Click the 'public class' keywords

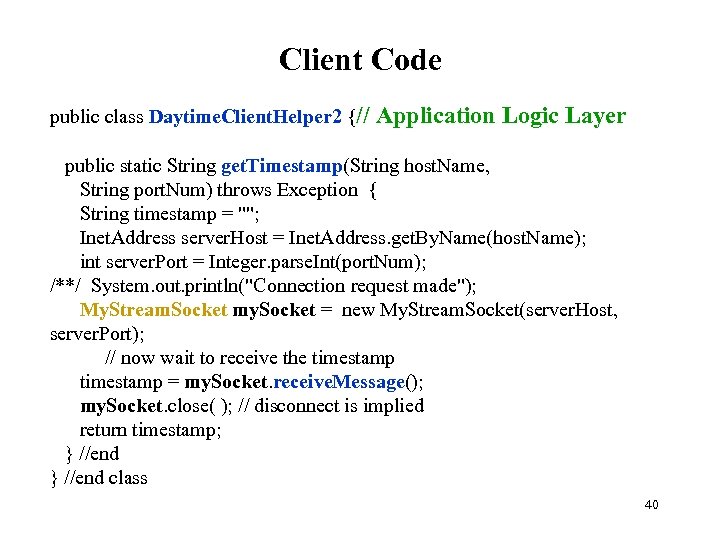96,117
